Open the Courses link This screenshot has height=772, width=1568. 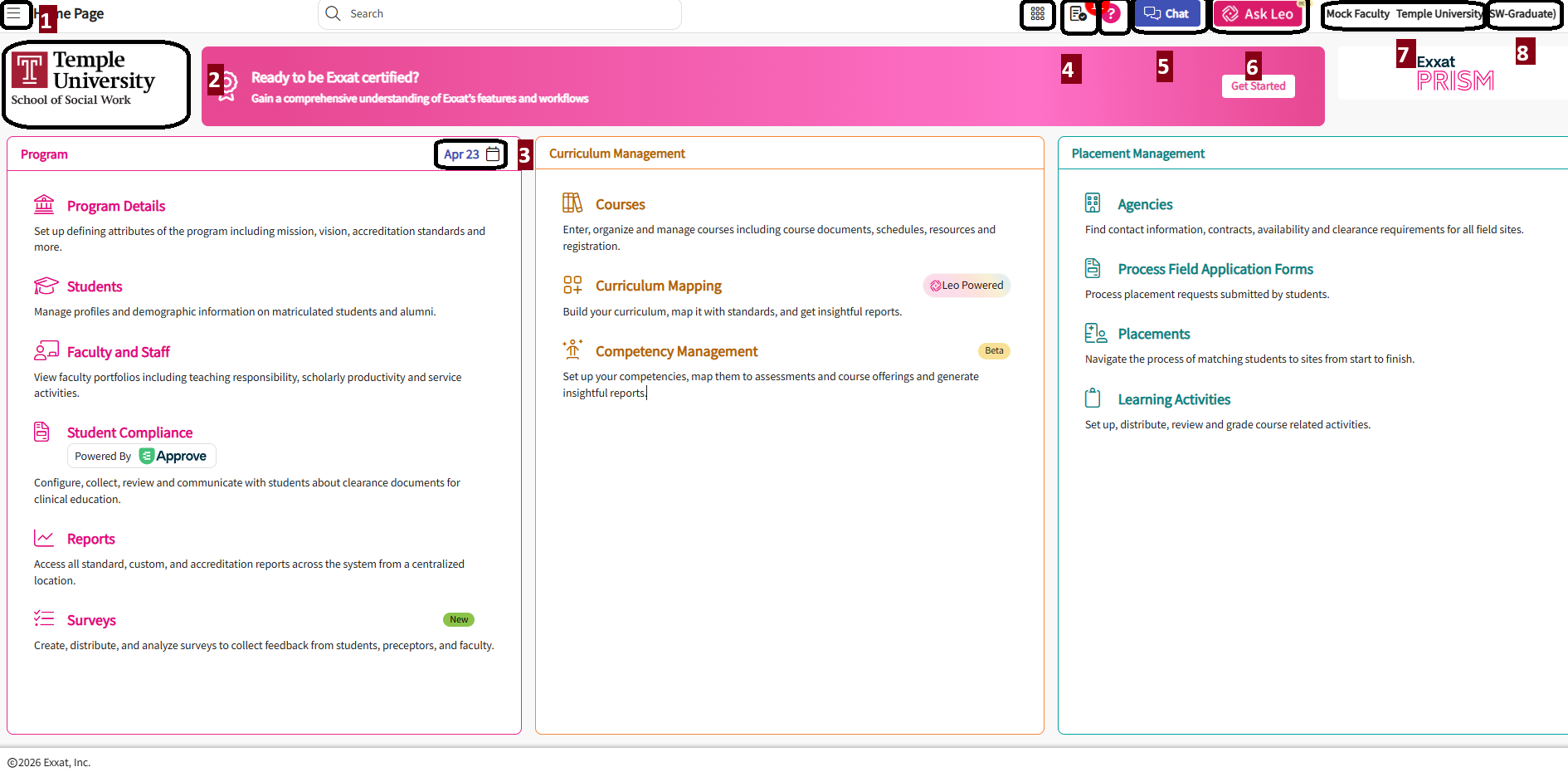click(621, 204)
